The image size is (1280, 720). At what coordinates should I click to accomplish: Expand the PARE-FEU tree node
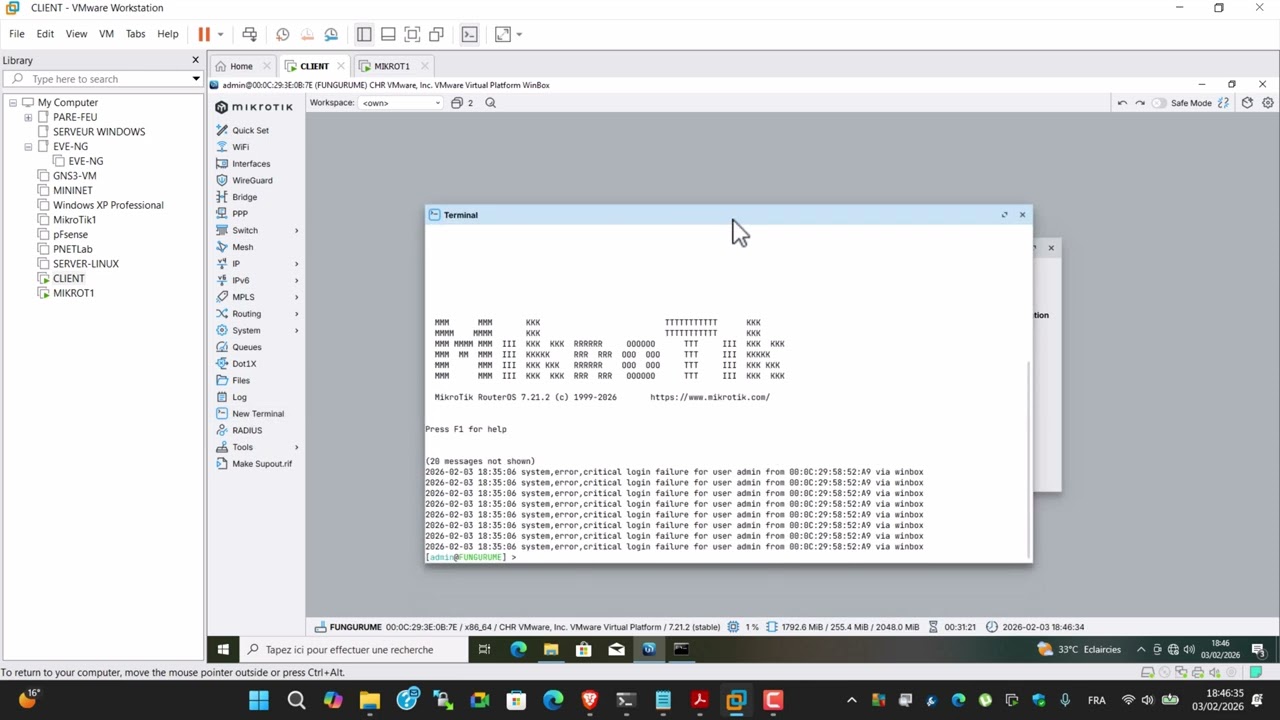[x=28, y=117]
